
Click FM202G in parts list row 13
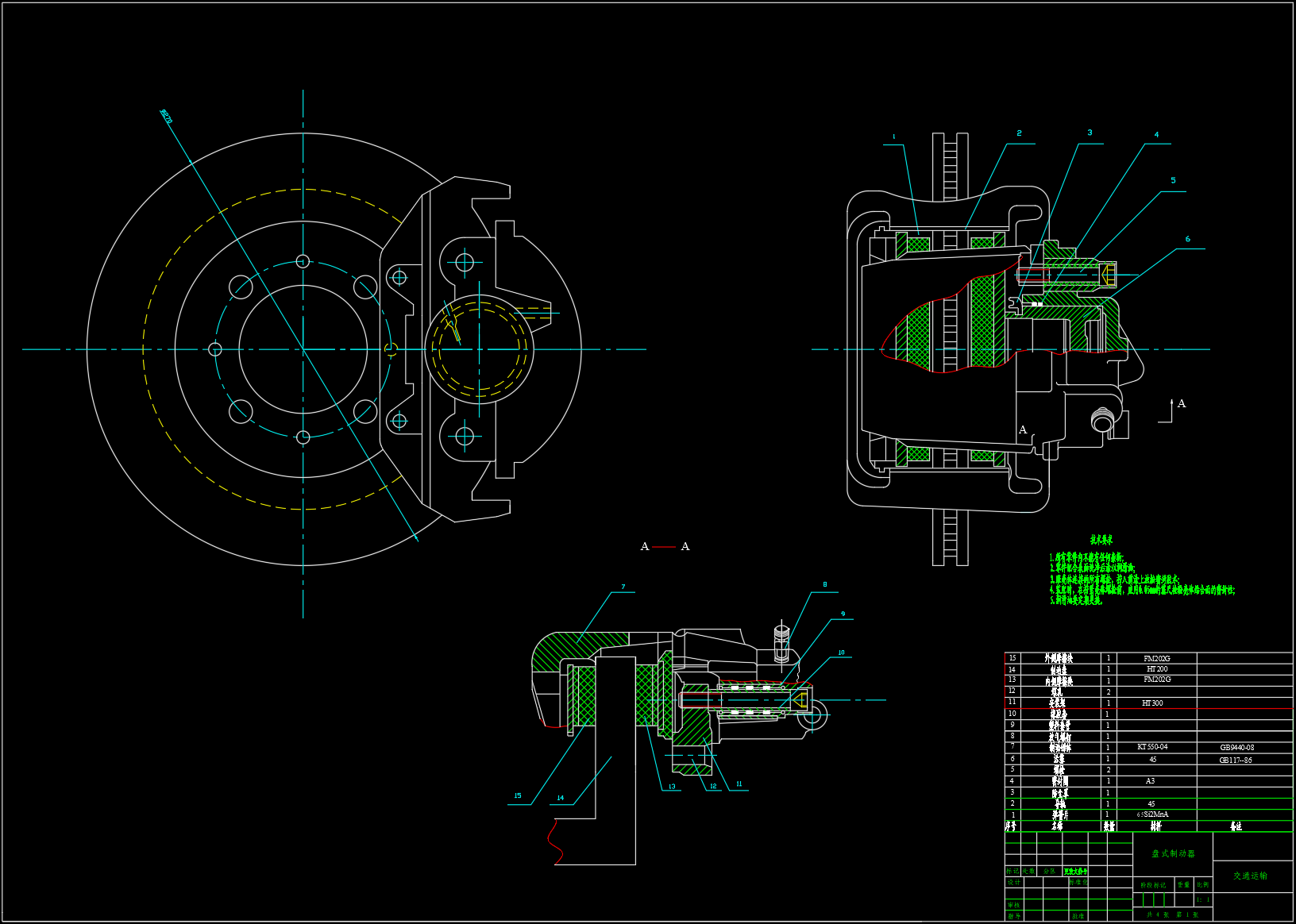[1157, 680]
